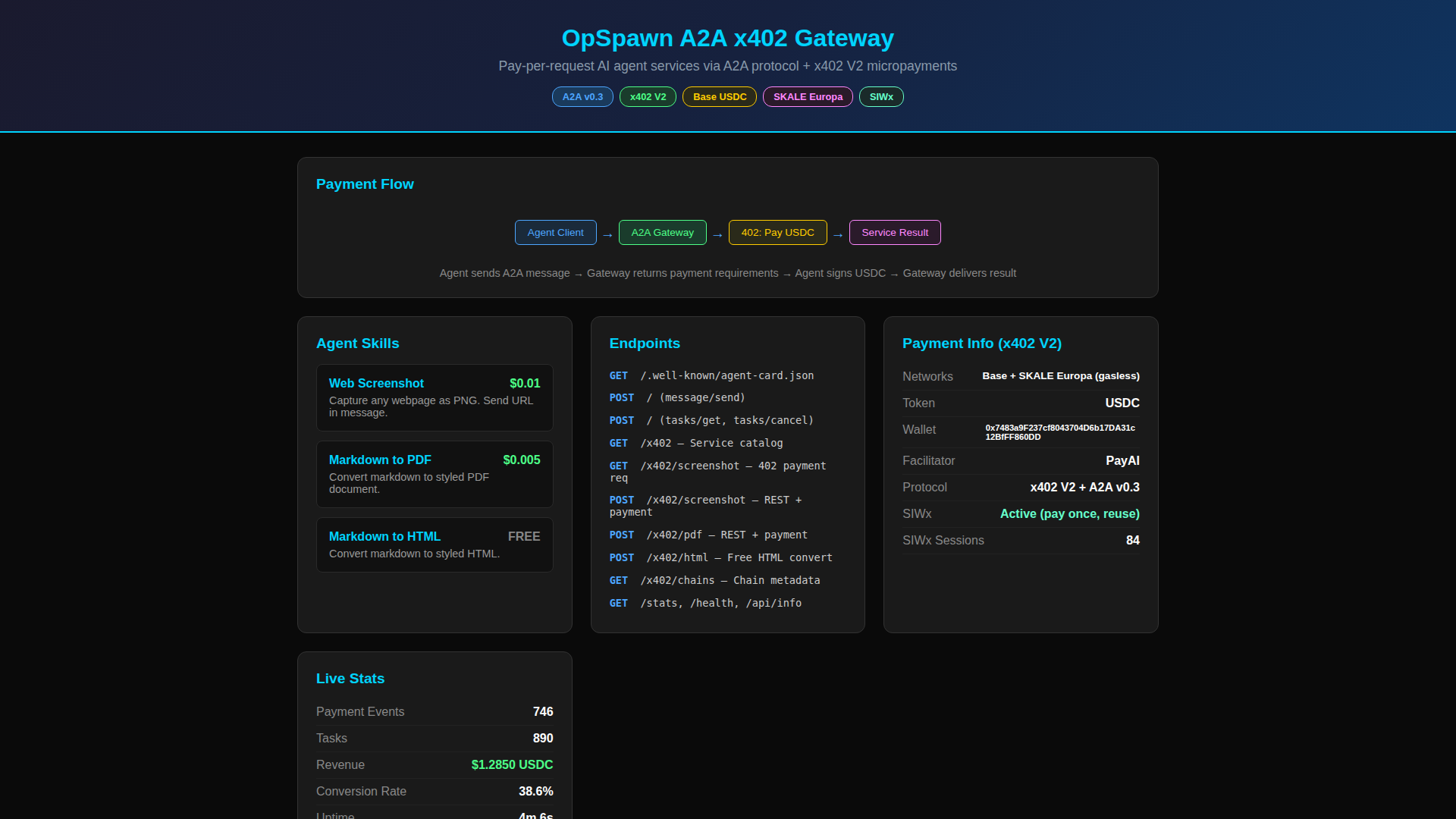Open the Markdown to PDF skill card
The image size is (1456, 819).
tap(435, 474)
